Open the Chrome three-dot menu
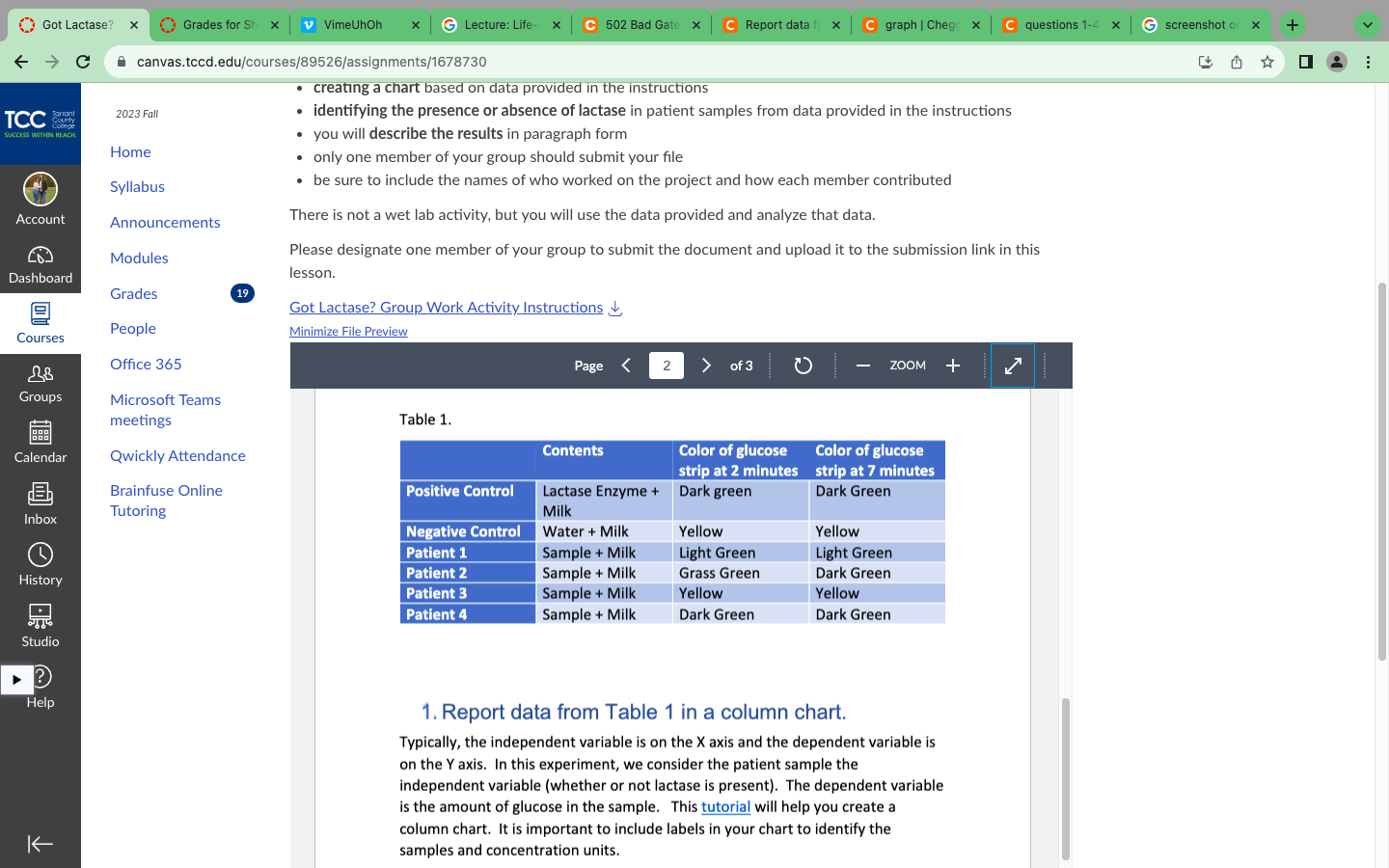This screenshot has height=868, width=1389. point(1368,62)
